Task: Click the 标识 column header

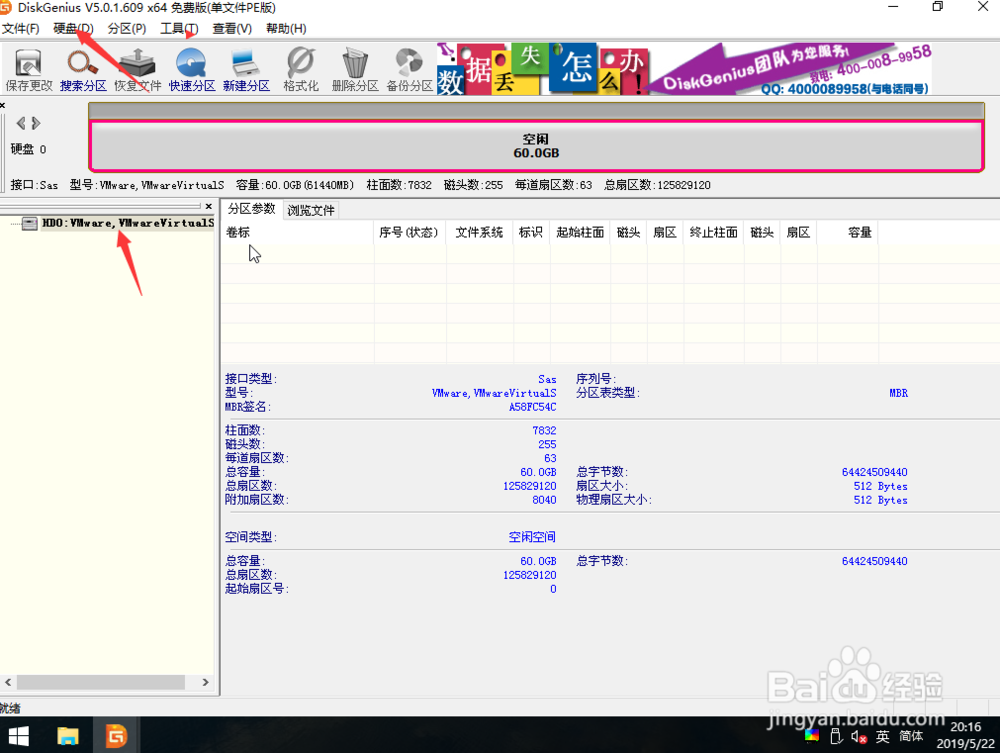Action: pos(531,232)
